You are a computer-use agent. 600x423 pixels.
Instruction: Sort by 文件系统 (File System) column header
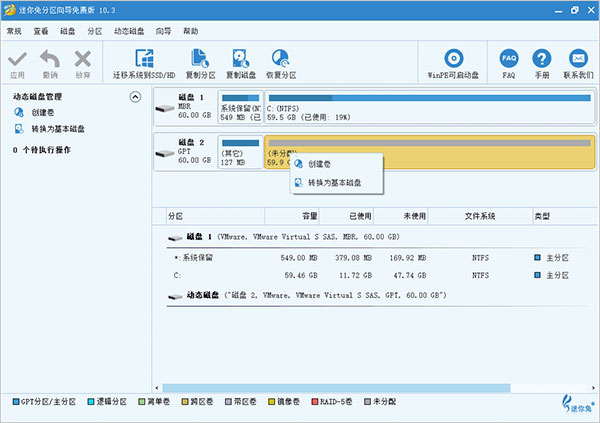pyautogui.click(x=480, y=216)
